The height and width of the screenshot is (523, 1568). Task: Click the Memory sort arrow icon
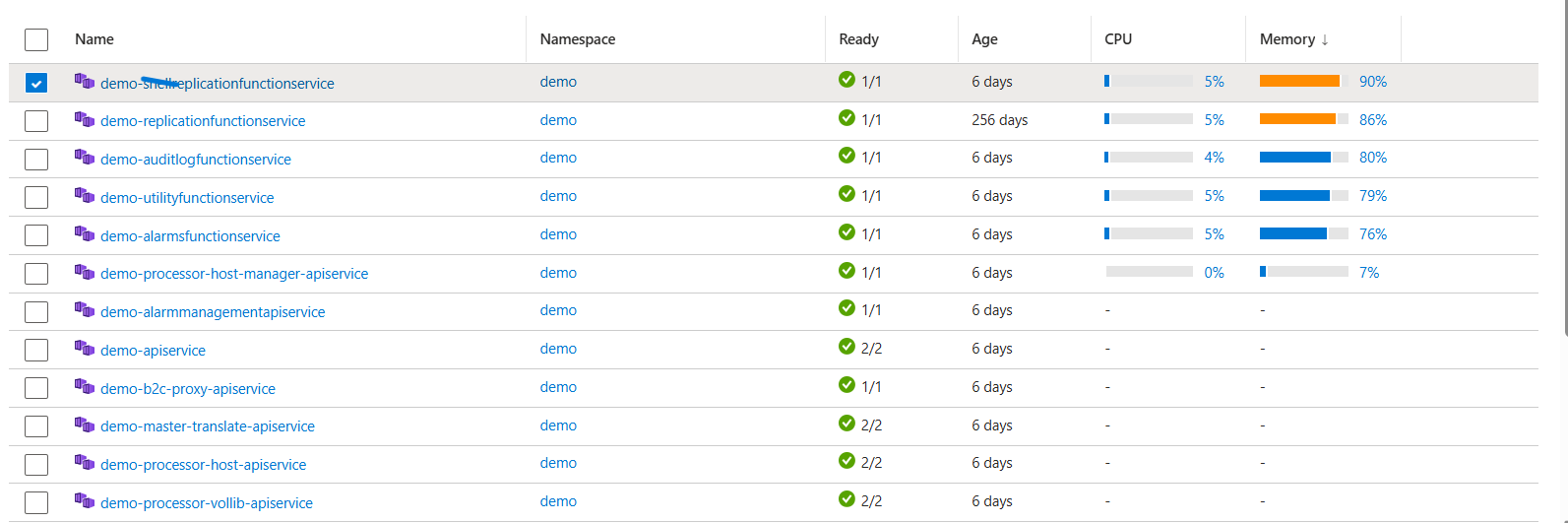[x=1325, y=39]
